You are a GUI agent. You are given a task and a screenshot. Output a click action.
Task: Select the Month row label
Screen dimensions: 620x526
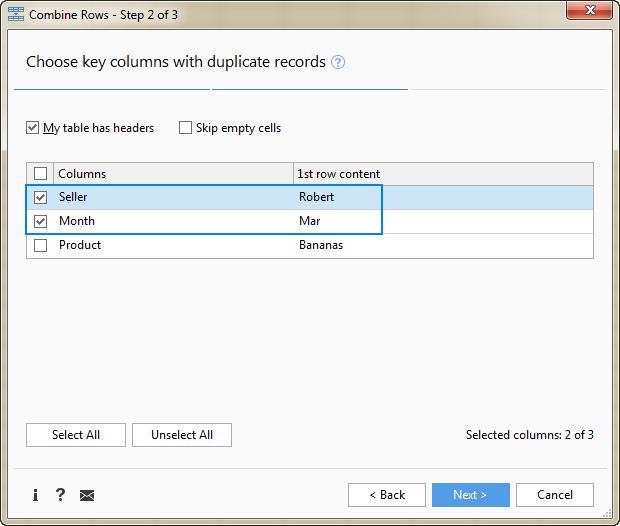pyautogui.click(x=77, y=221)
